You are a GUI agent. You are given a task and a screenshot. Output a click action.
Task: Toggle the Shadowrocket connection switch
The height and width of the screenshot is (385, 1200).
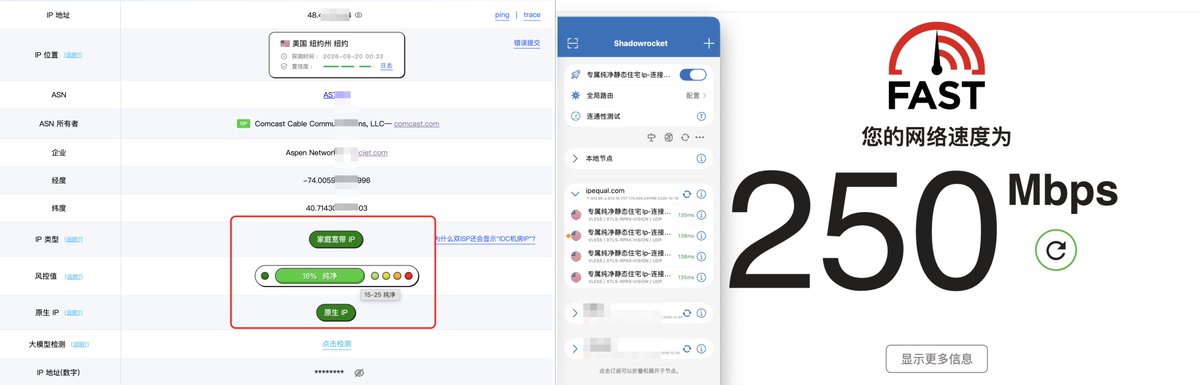coord(693,75)
